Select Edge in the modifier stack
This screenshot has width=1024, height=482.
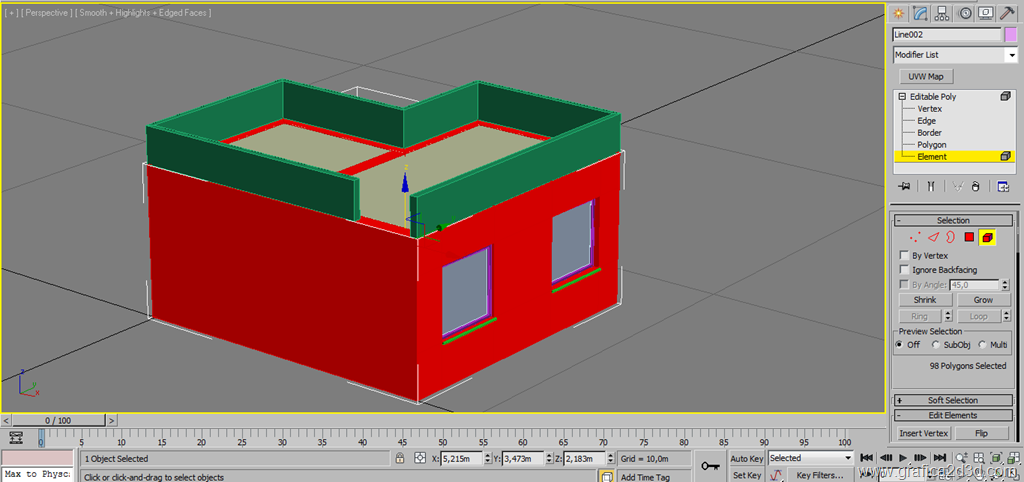click(x=926, y=121)
